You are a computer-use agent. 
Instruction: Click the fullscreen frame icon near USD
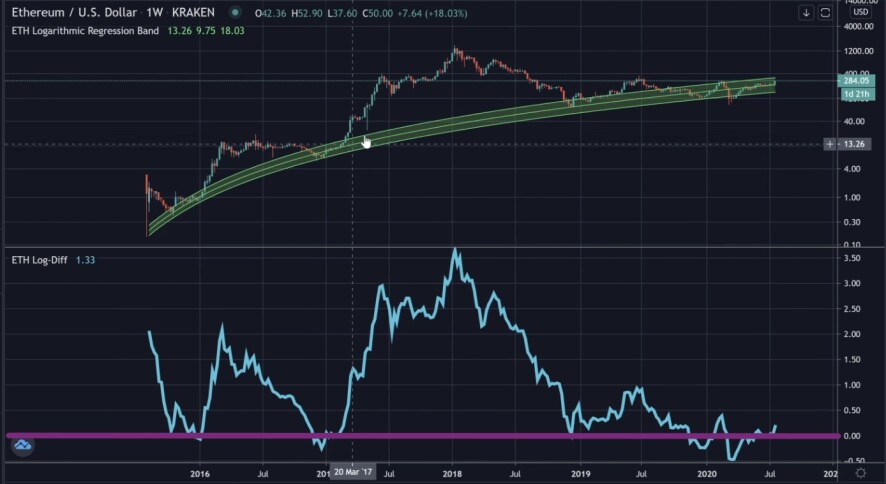pos(825,13)
